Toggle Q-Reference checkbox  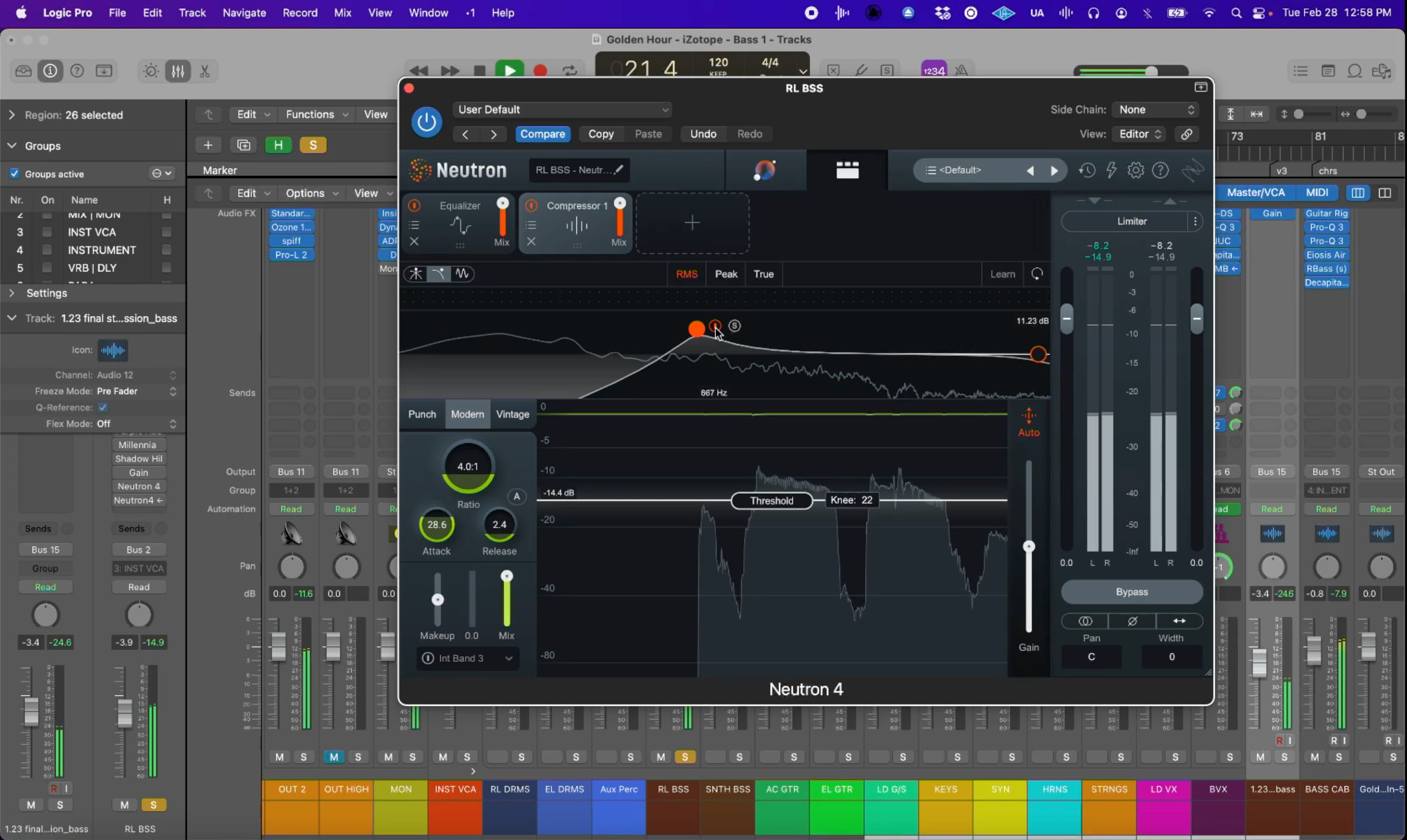103,408
